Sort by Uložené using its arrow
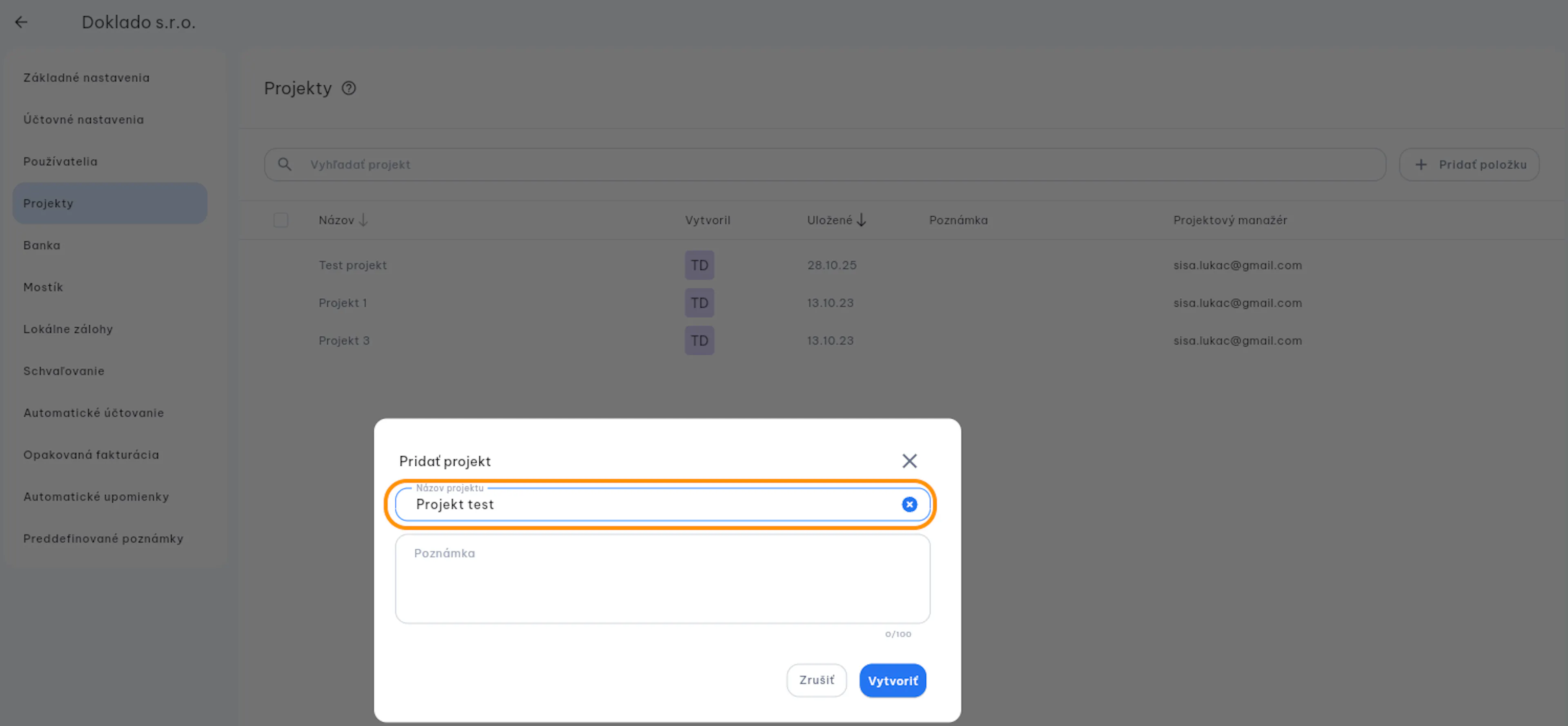 pyautogui.click(x=861, y=220)
